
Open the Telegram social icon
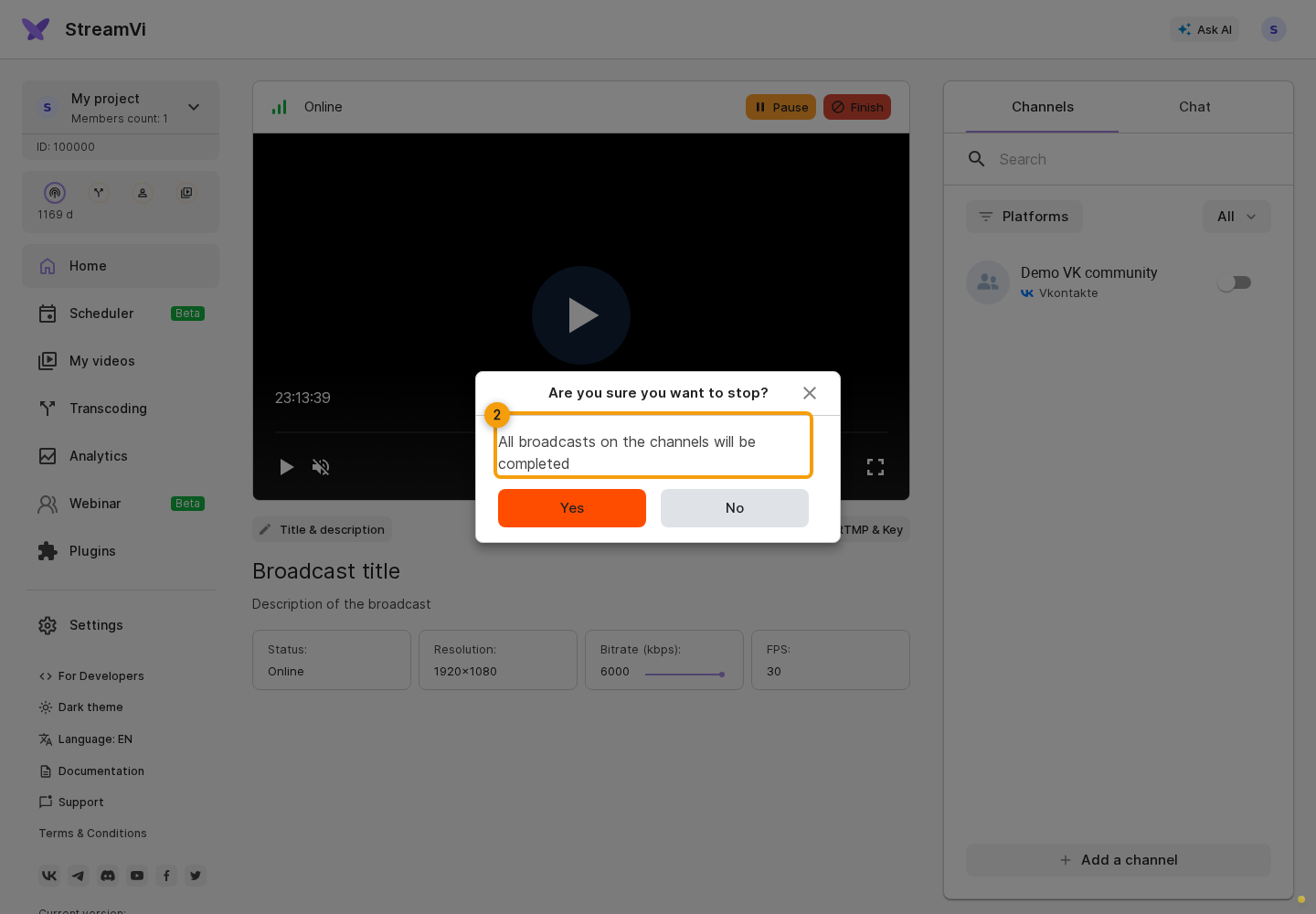(x=79, y=876)
